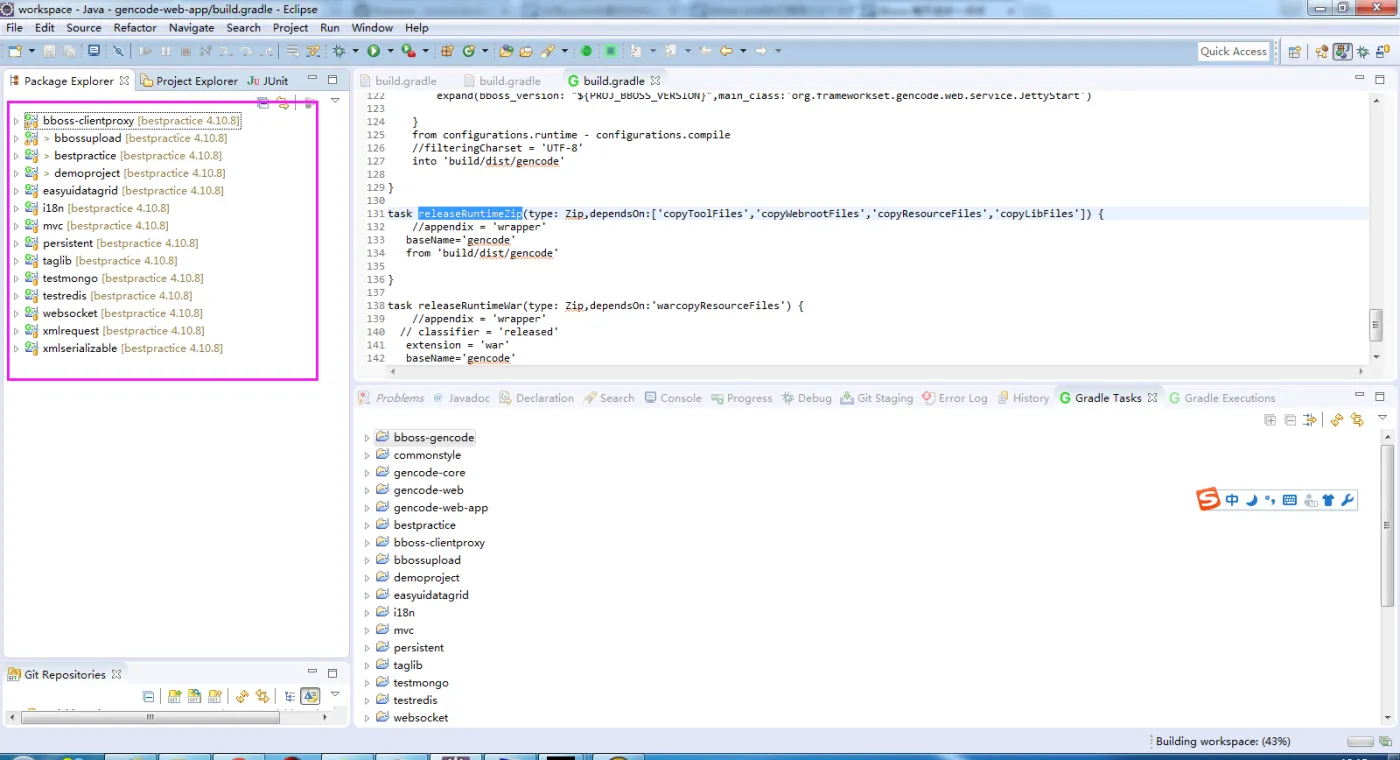This screenshot has width=1400, height=760.
Task: Expand the bboss-clientproxy project node
Action: (x=16, y=121)
